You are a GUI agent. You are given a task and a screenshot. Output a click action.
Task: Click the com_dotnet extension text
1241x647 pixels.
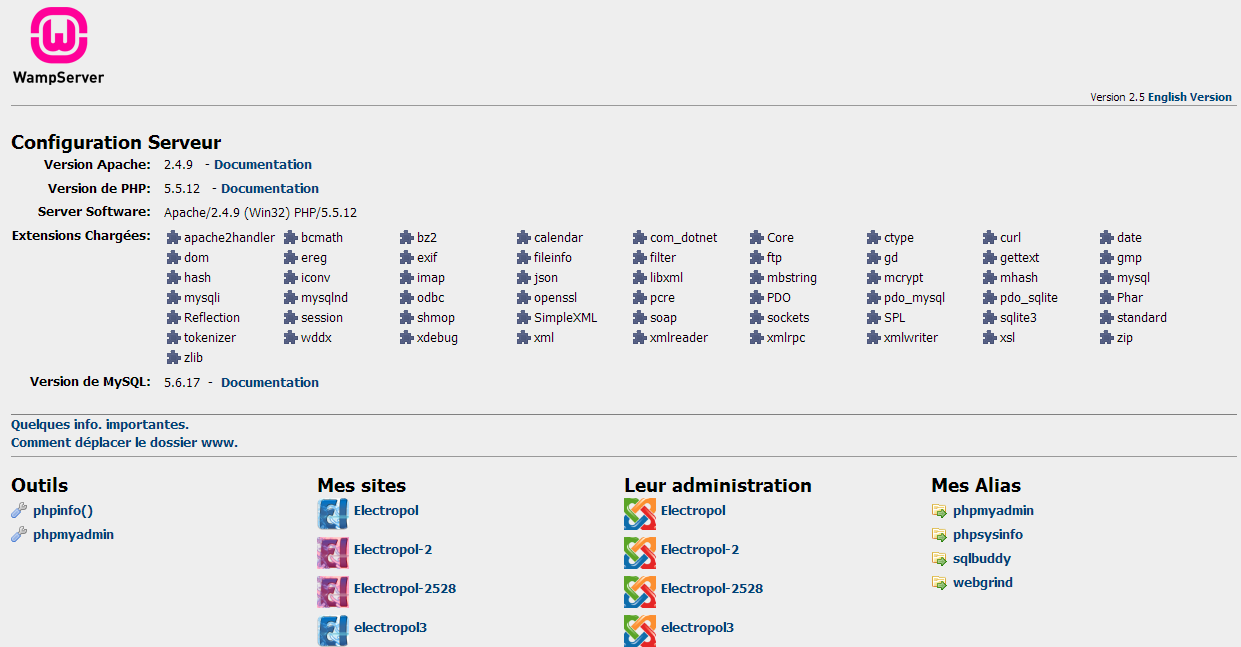pos(684,238)
